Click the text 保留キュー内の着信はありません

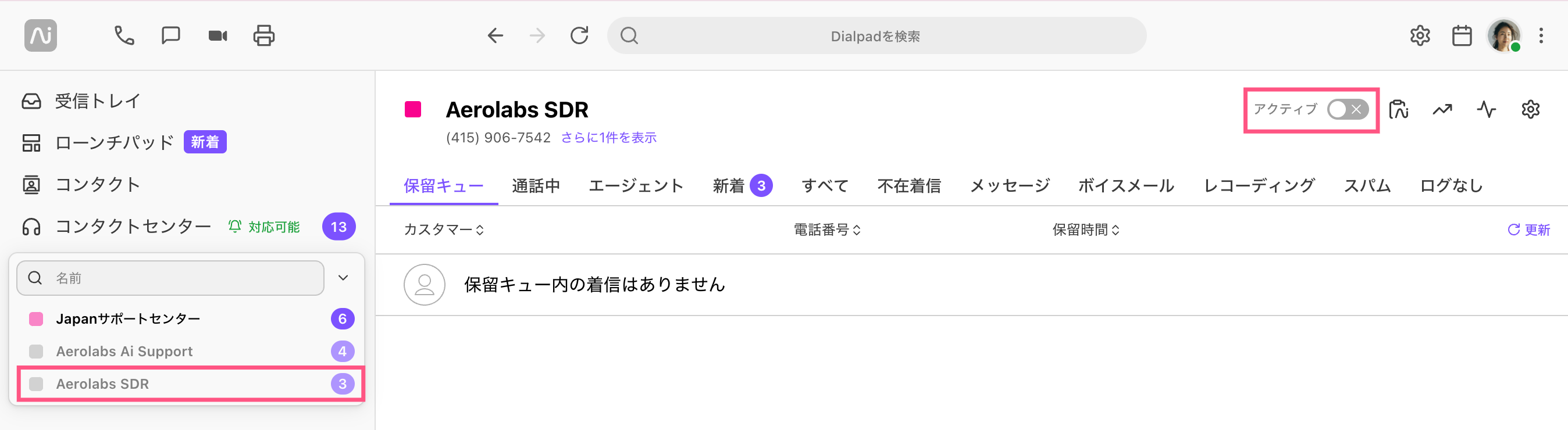tap(595, 285)
